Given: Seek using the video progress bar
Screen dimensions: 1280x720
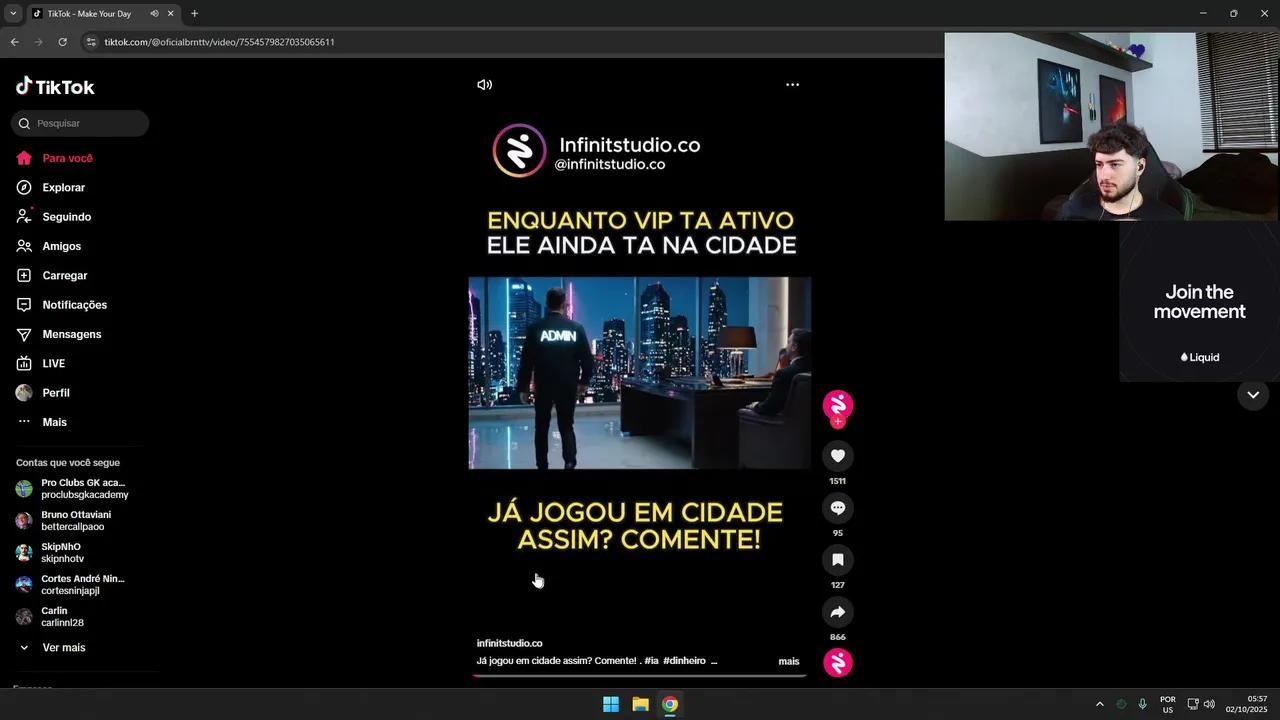Looking at the screenshot, I should [x=639, y=676].
